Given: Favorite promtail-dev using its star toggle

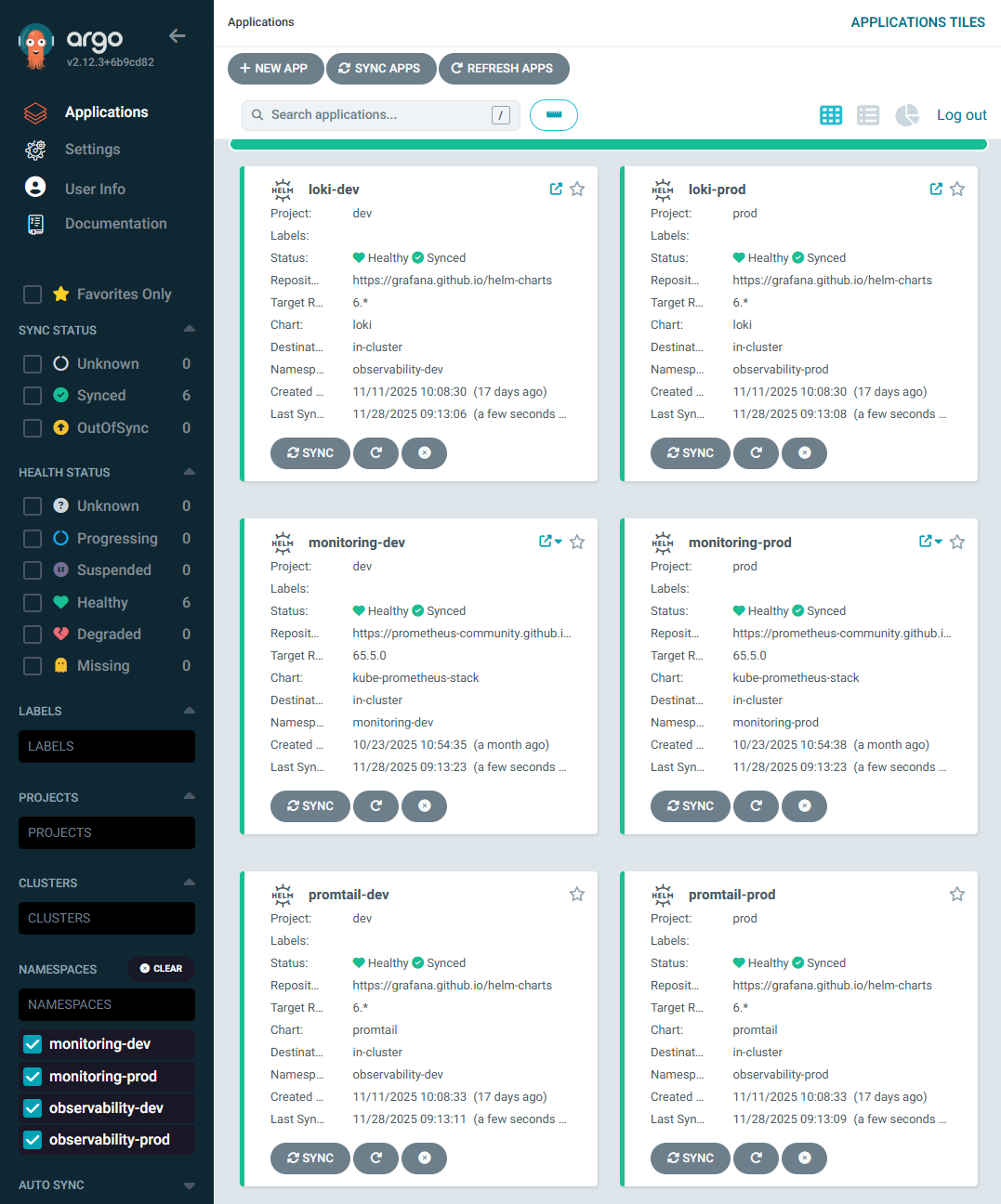Looking at the screenshot, I should (576, 894).
